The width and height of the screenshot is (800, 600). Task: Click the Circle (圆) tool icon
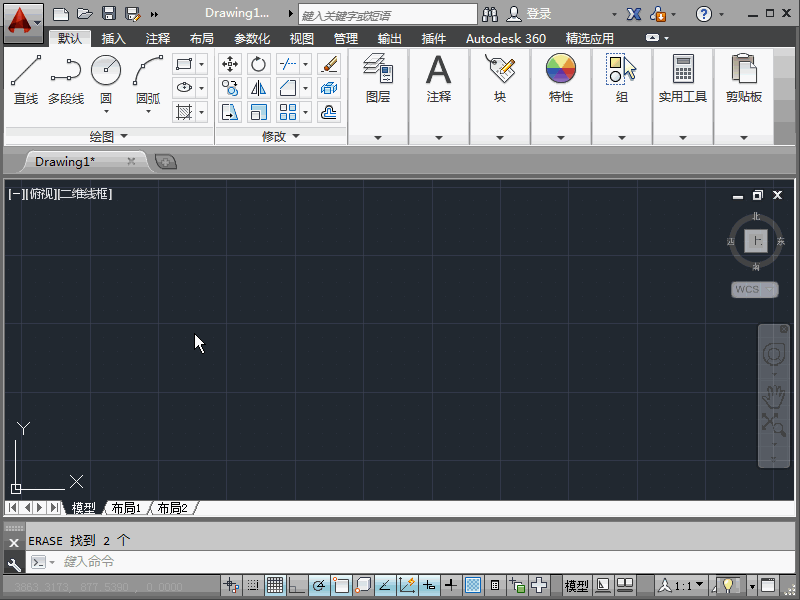106,72
